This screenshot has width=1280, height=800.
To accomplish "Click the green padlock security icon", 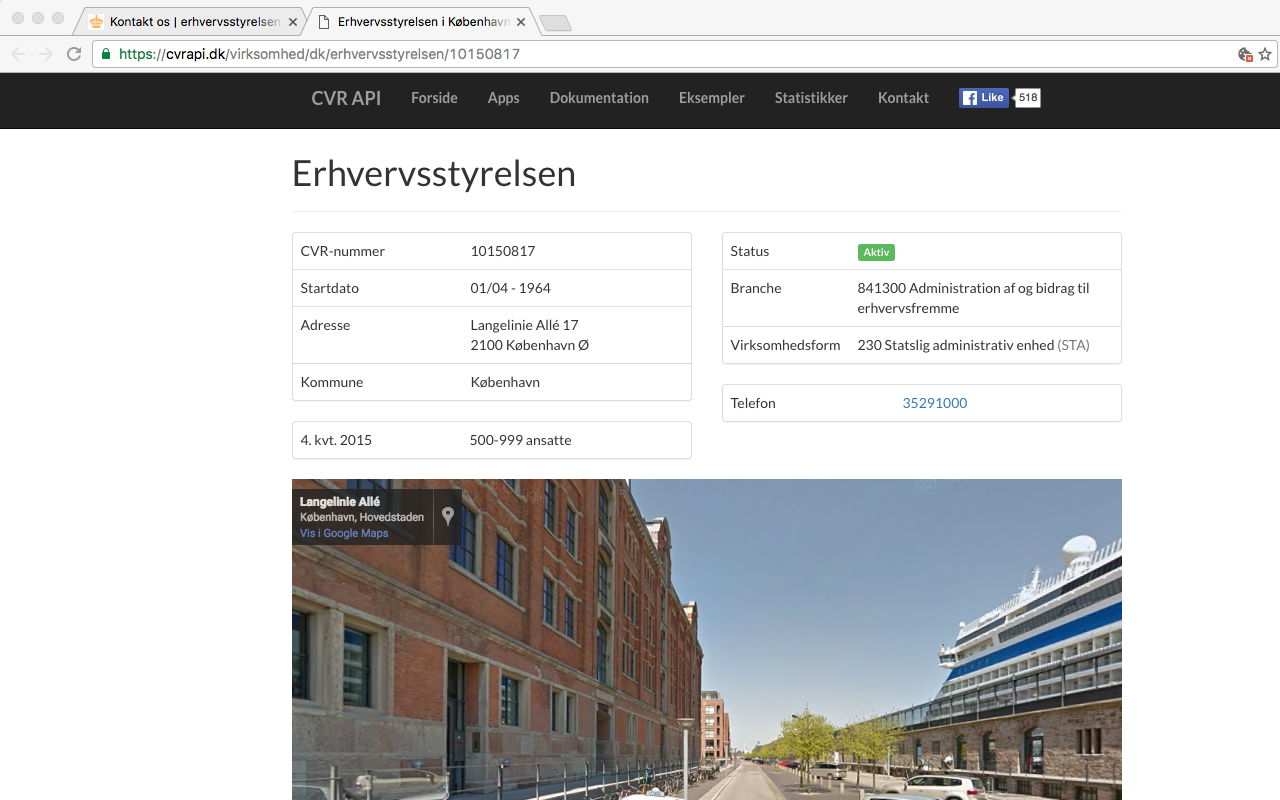I will click(x=105, y=54).
